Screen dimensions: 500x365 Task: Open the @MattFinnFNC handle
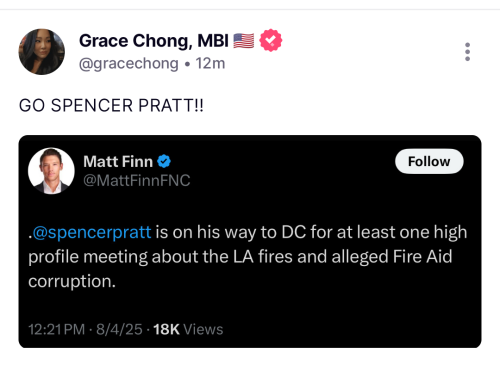coord(137,180)
